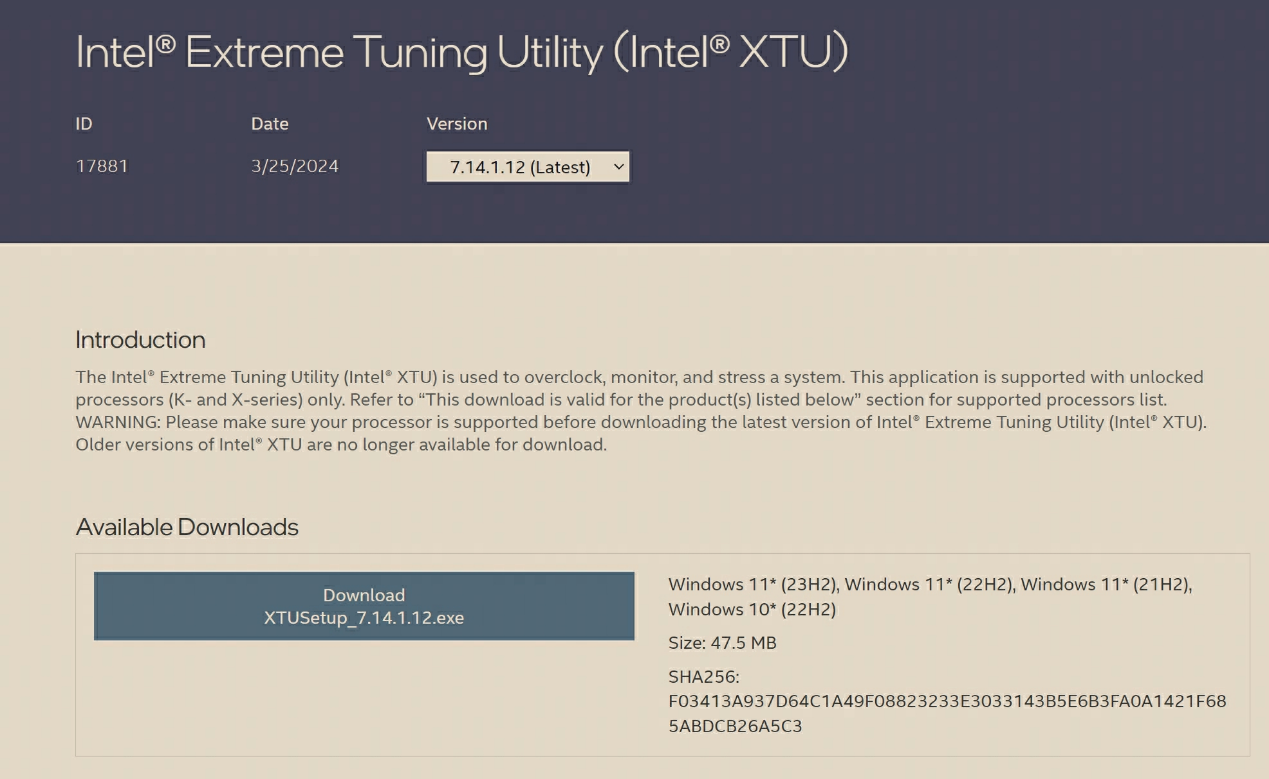This screenshot has height=779, width=1269.
Task: Click the Introduction heading
Action: tap(141, 340)
